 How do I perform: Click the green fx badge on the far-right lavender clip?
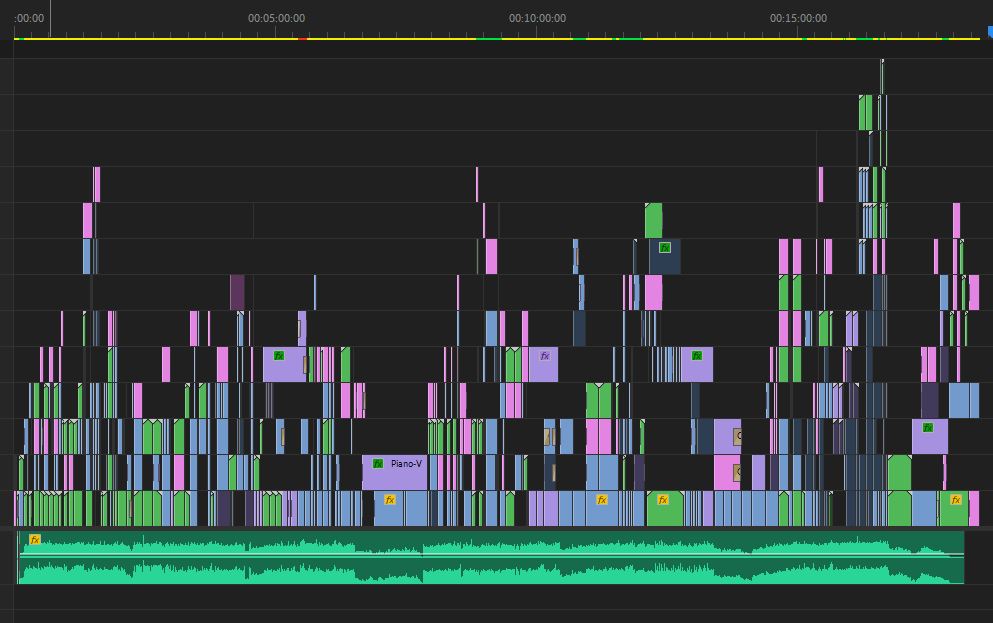928,427
